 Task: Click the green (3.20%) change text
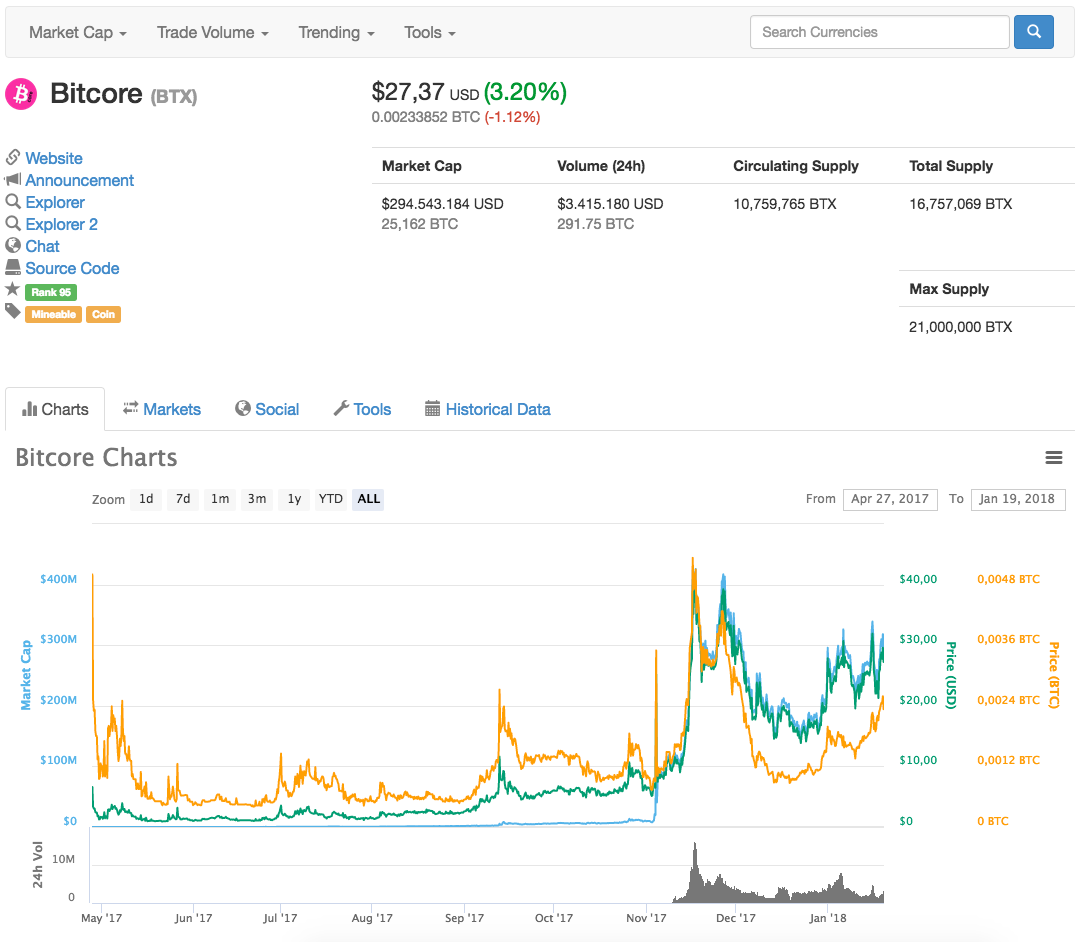525,91
